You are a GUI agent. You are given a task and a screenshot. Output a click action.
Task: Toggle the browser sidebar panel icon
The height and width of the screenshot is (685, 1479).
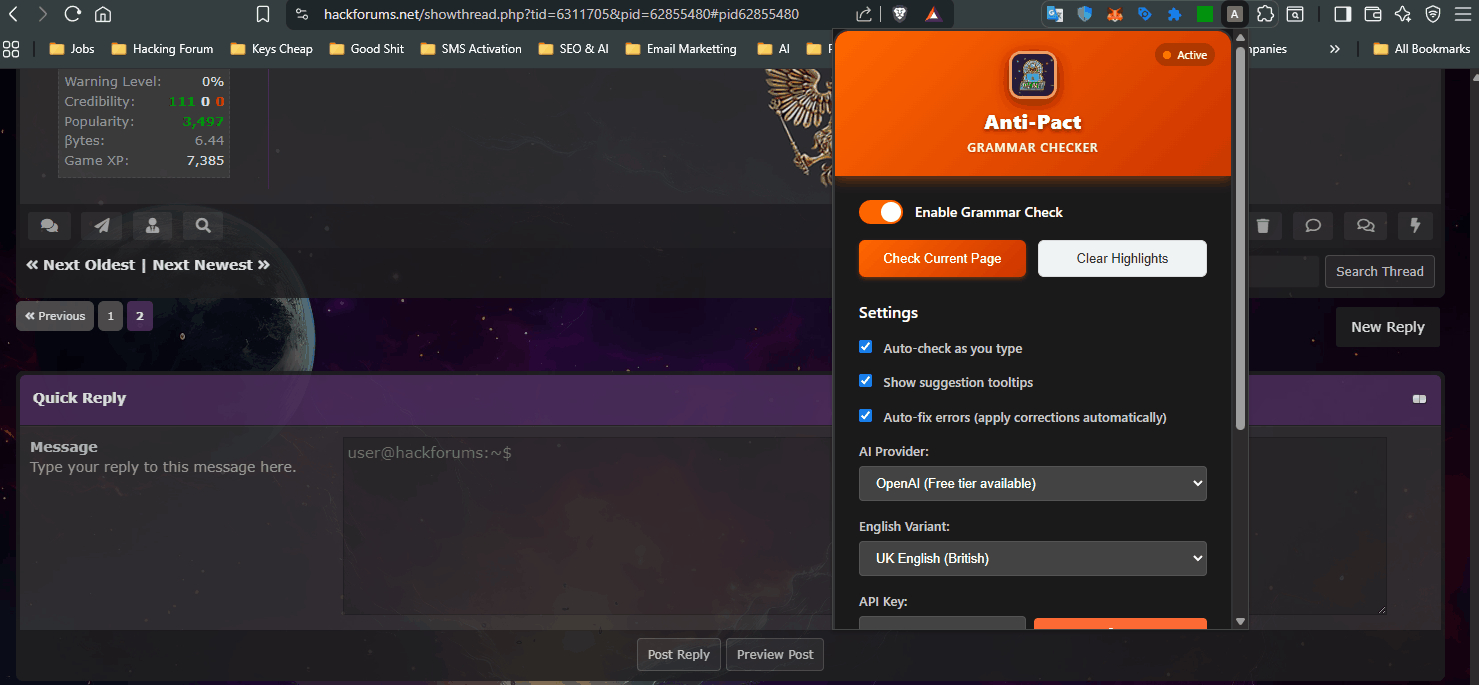tap(1343, 14)
